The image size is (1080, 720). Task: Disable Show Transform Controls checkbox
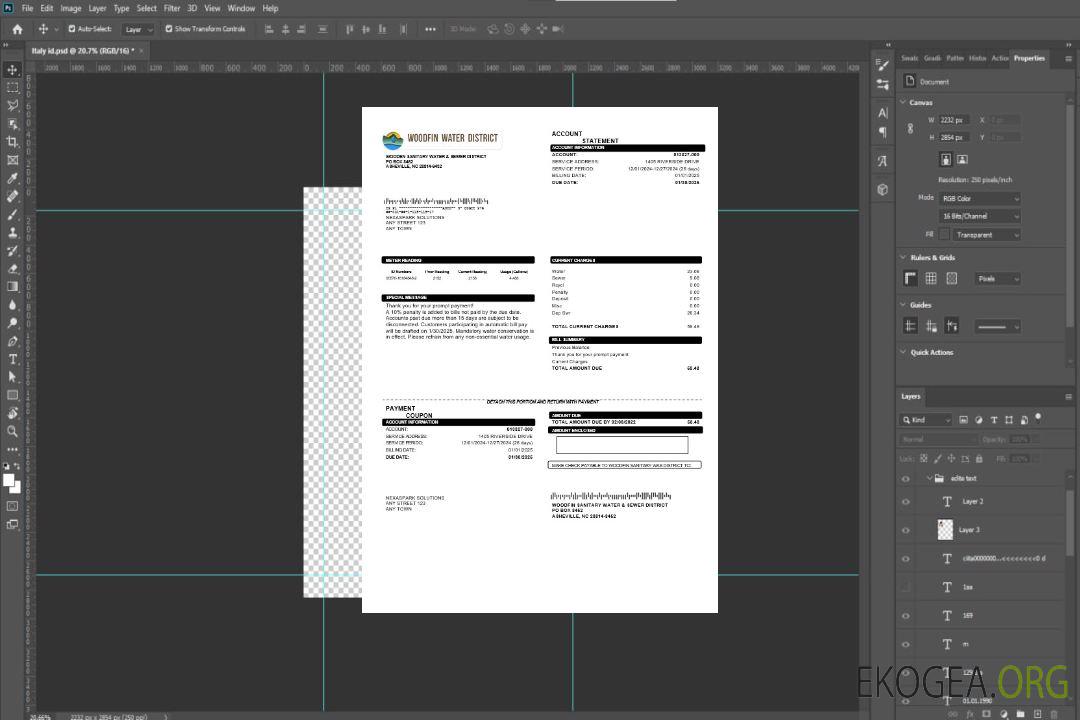[169, 29]
